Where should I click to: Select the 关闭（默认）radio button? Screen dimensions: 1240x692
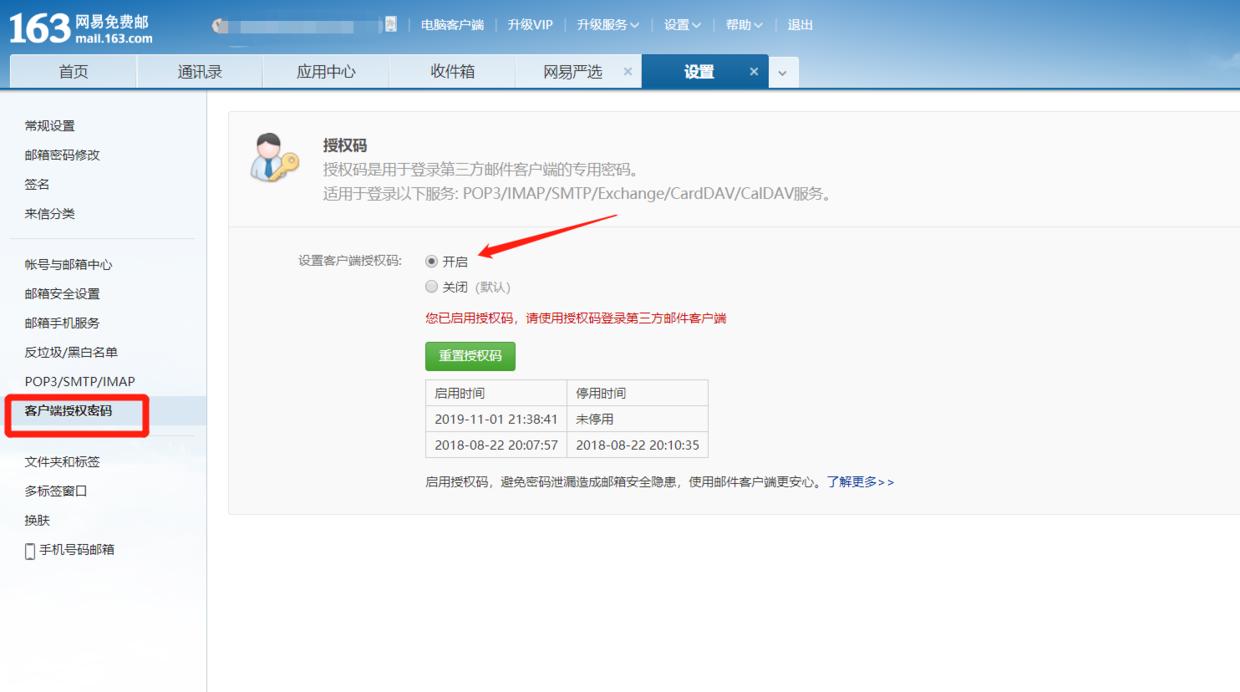432,287
